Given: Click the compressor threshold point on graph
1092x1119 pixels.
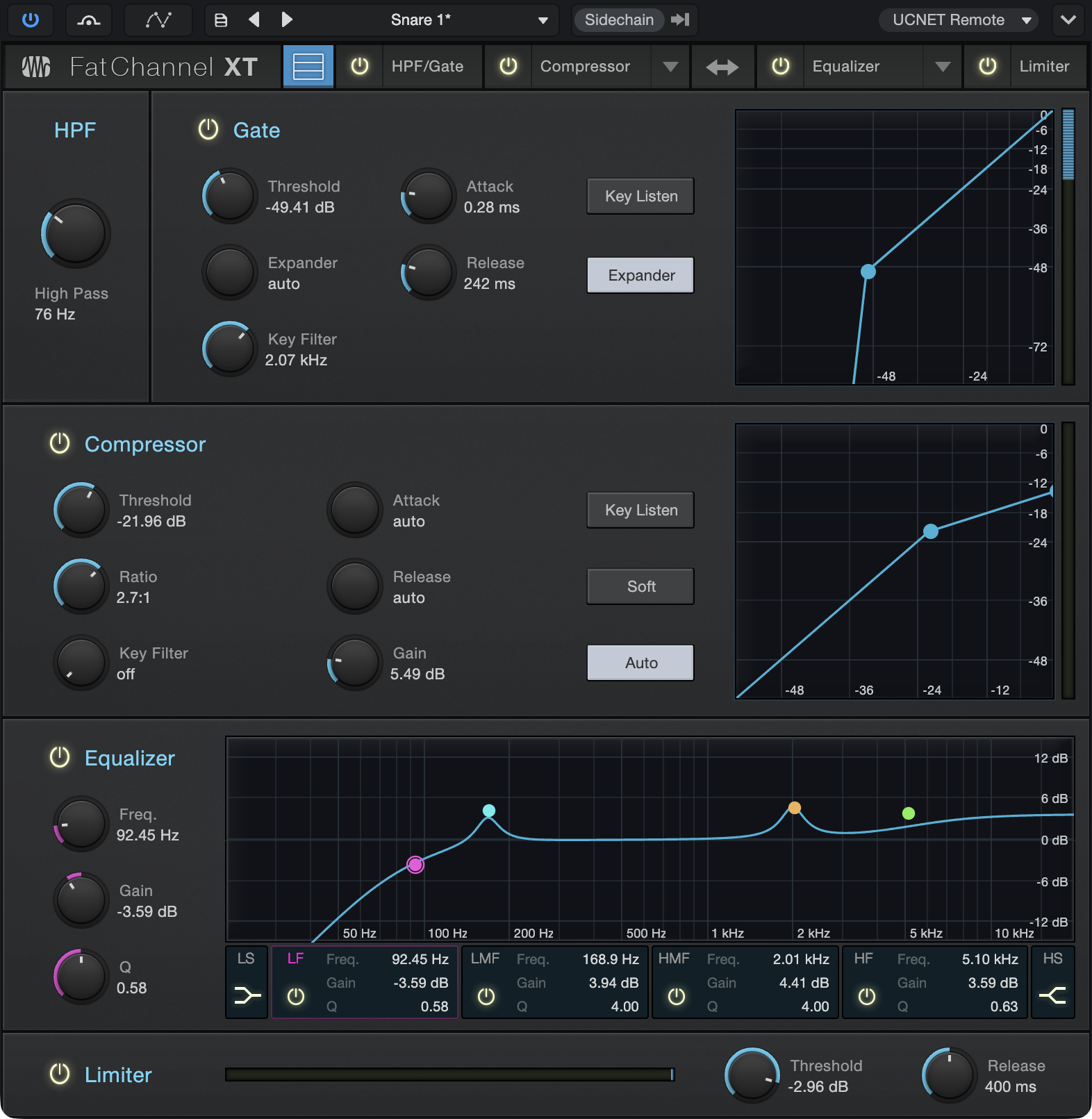Looking at the screenshot, I should [x=931, y=531].
